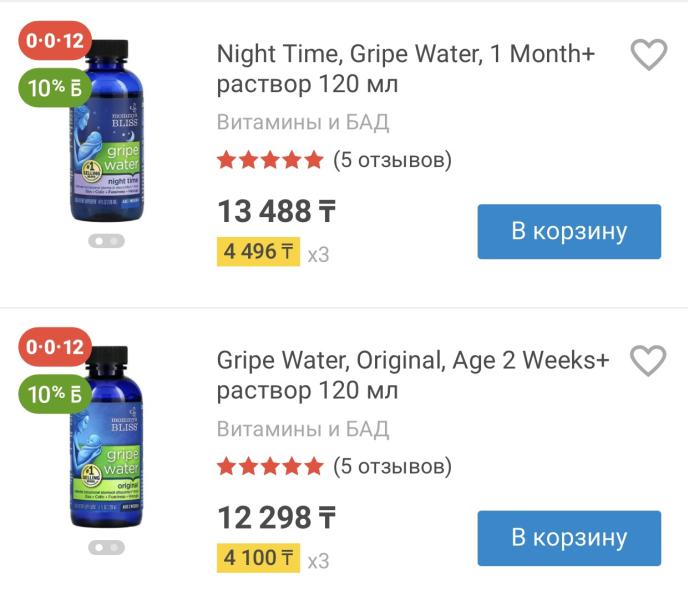
Task: Click the star rating of Night Time Gripe Water
Action: pos(270,160)
